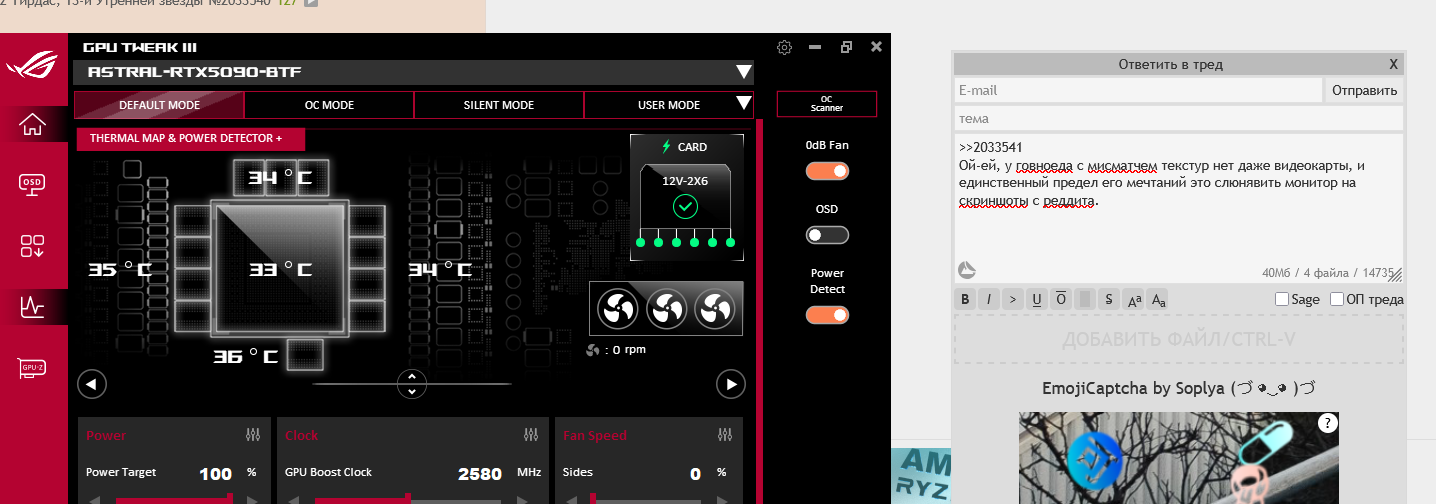Apply overline formatting in reply form
This screenshot has height=504, width=1436.
tap(1060, 299)
